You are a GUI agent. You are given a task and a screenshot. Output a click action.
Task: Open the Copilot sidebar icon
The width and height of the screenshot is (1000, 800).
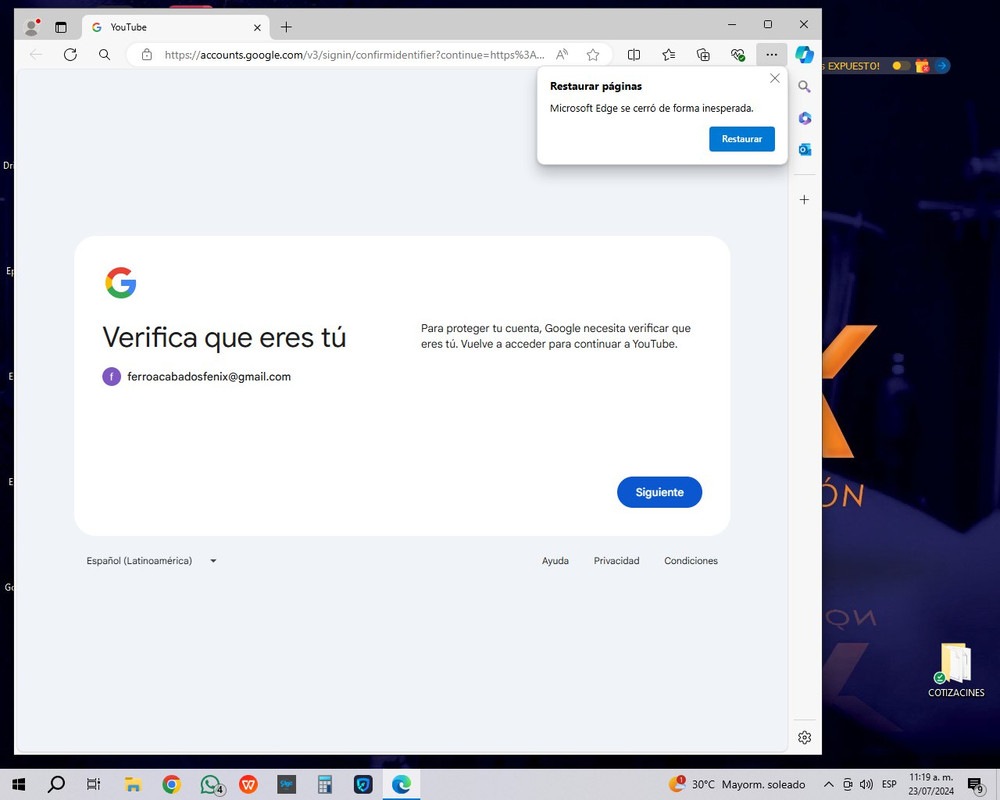pos(804,55)
